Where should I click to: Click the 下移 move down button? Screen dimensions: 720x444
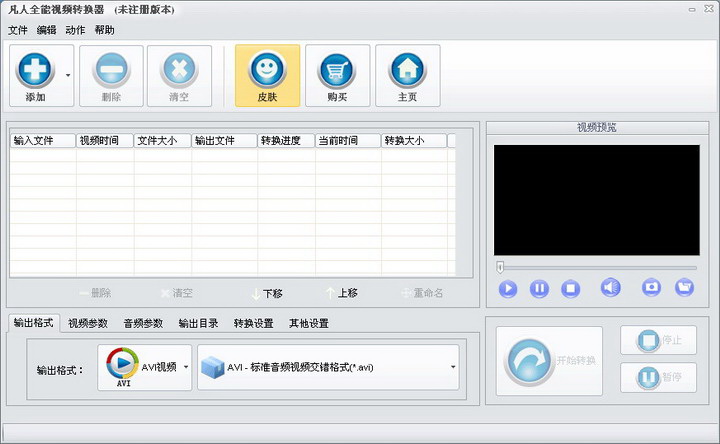tap(267, 293)
